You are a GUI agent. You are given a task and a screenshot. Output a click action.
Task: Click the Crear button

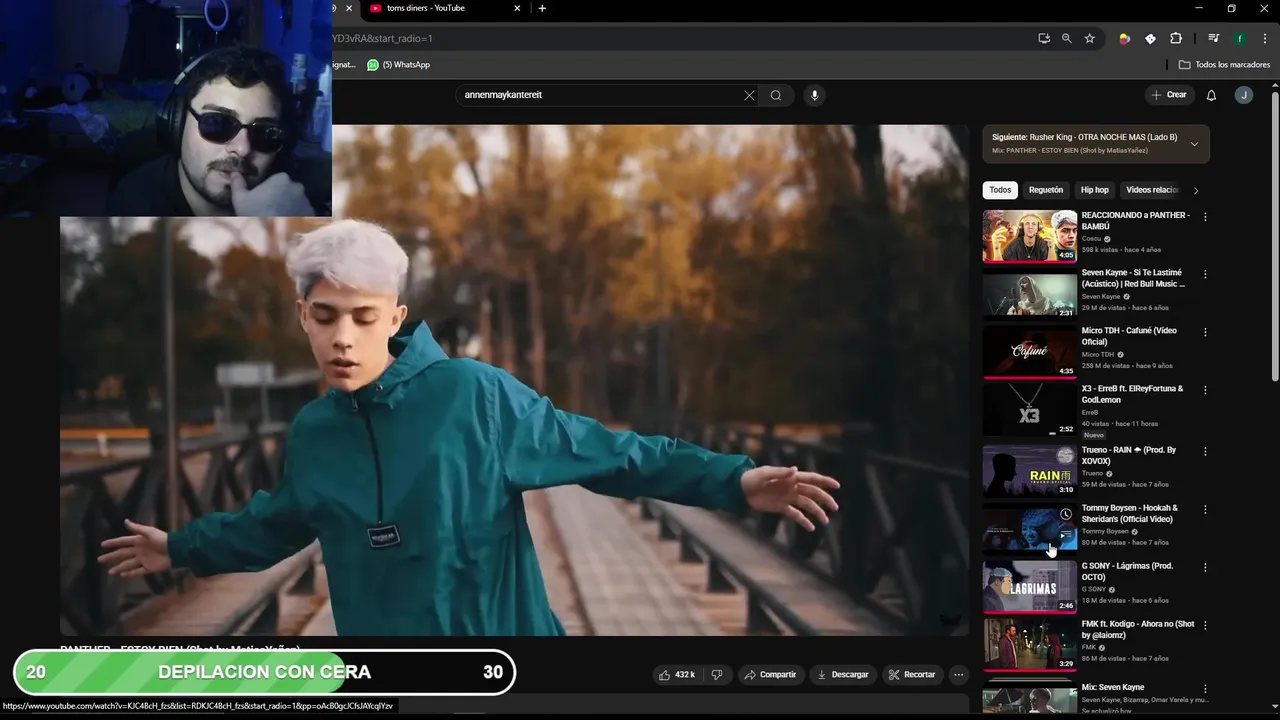coord(1169,95)
